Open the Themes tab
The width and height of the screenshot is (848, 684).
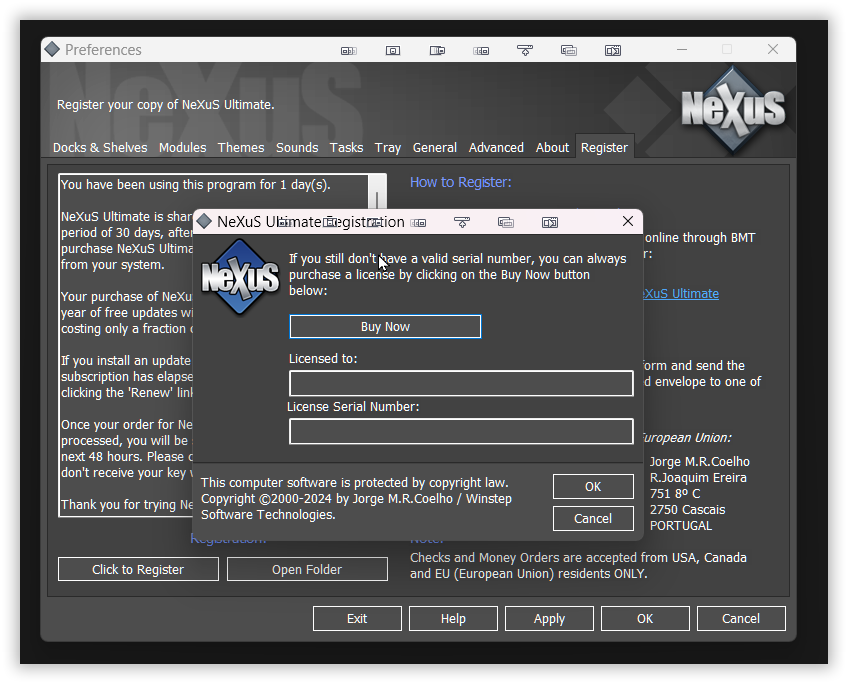pyautogui.click(x=241, y=147)
